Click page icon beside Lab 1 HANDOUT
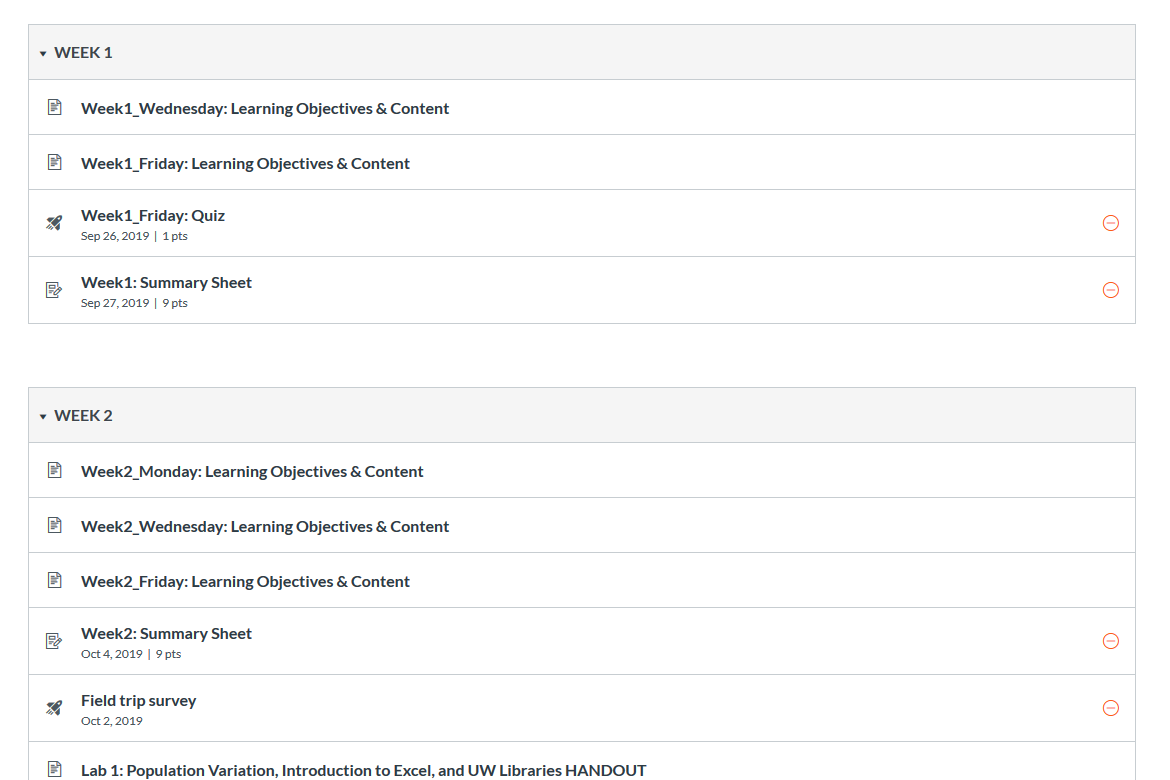 (54, 769)
